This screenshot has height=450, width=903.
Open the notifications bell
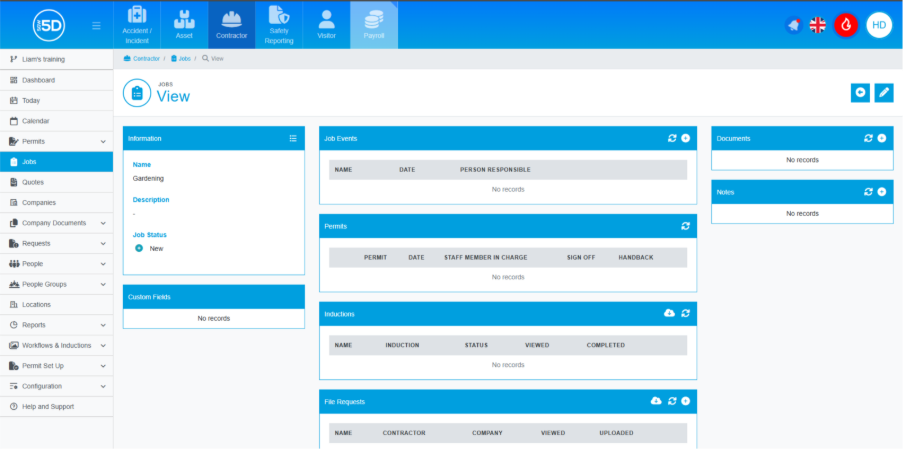pos(794,25)
